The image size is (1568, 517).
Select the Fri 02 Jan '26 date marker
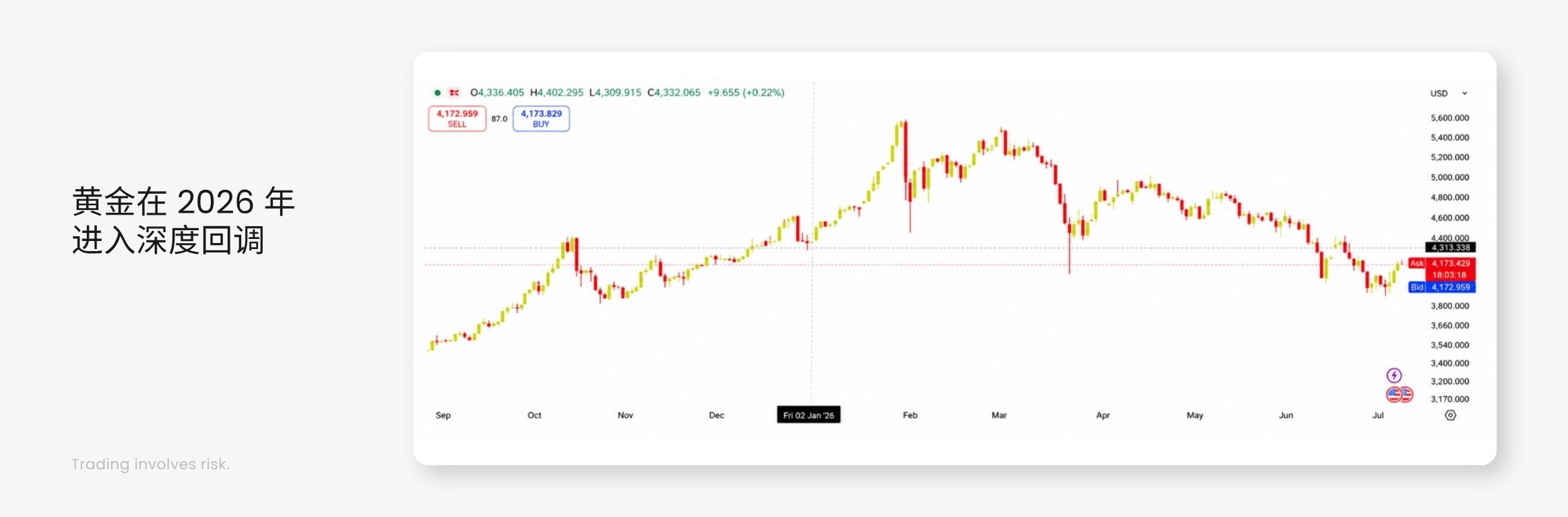(808, 415)
